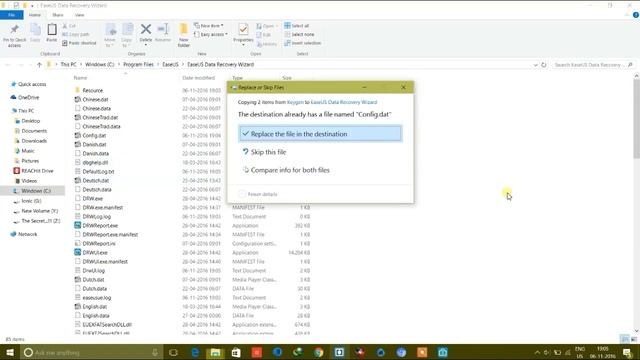This screenshot has width=640, height=360.
Task: Click the Search EaseUS Data Recovery box
Action: pos(593,65)
